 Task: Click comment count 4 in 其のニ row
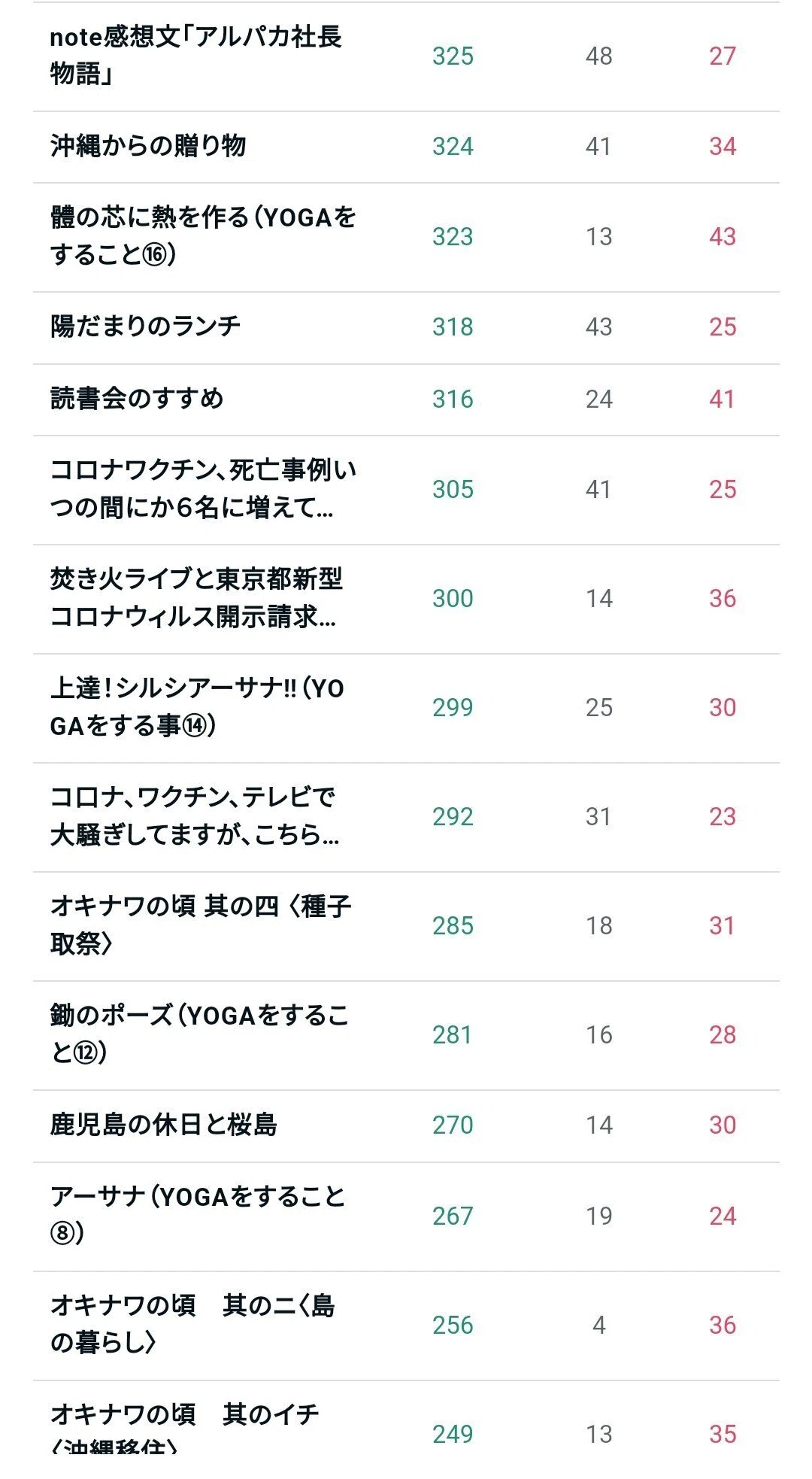(599, 1325)
